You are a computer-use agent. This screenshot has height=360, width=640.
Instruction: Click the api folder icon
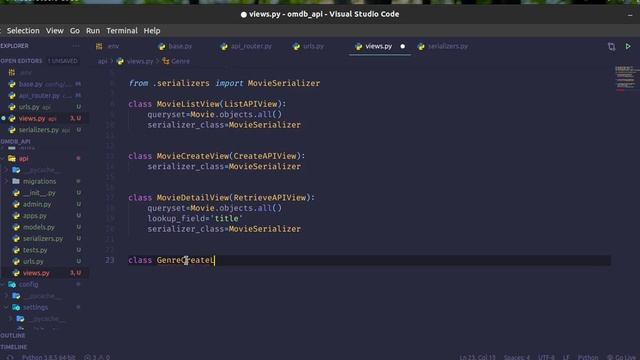click(12, 158)
